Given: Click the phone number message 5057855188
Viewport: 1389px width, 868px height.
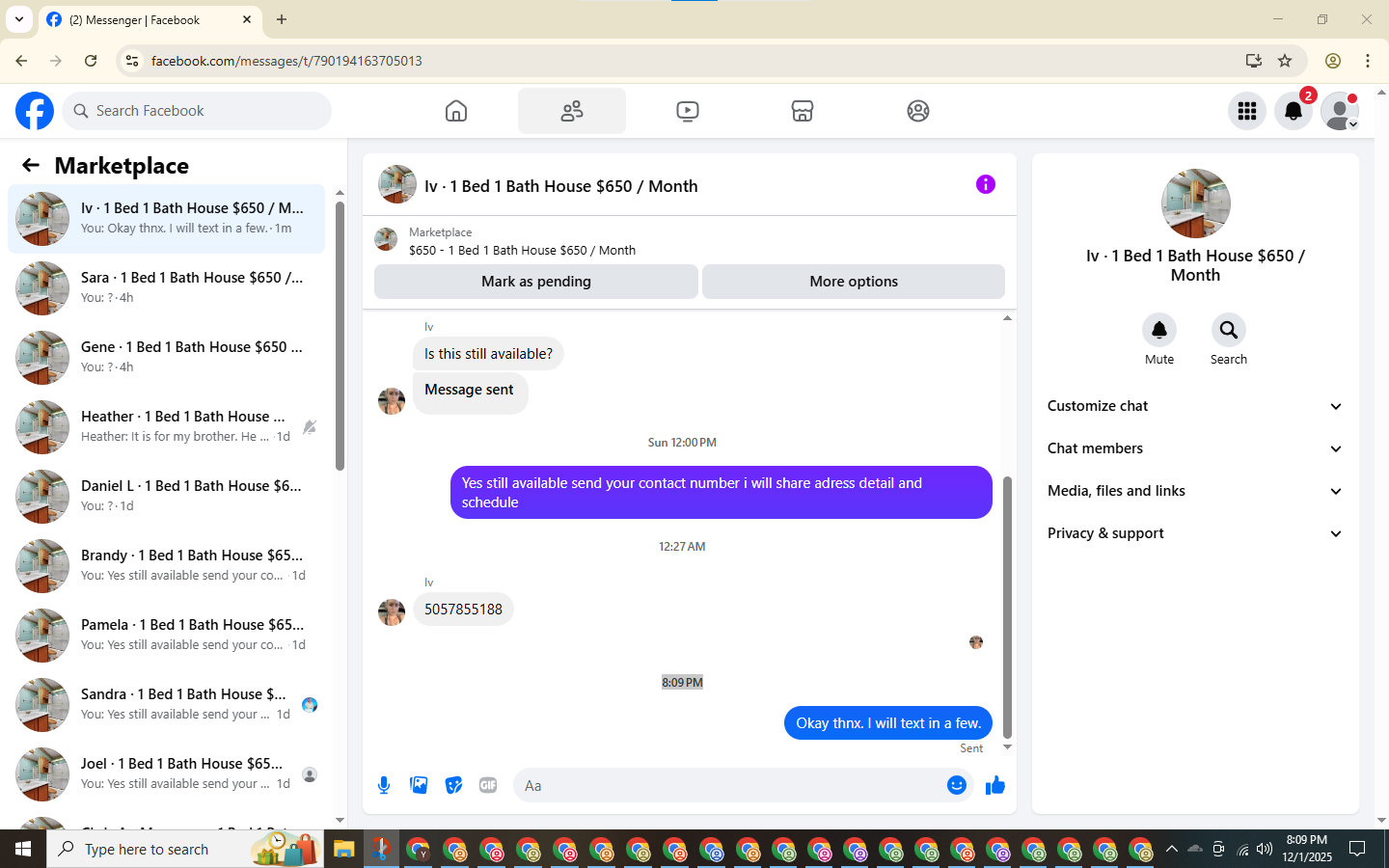Looking at the screenshot, I should click(x=463, y=610).
